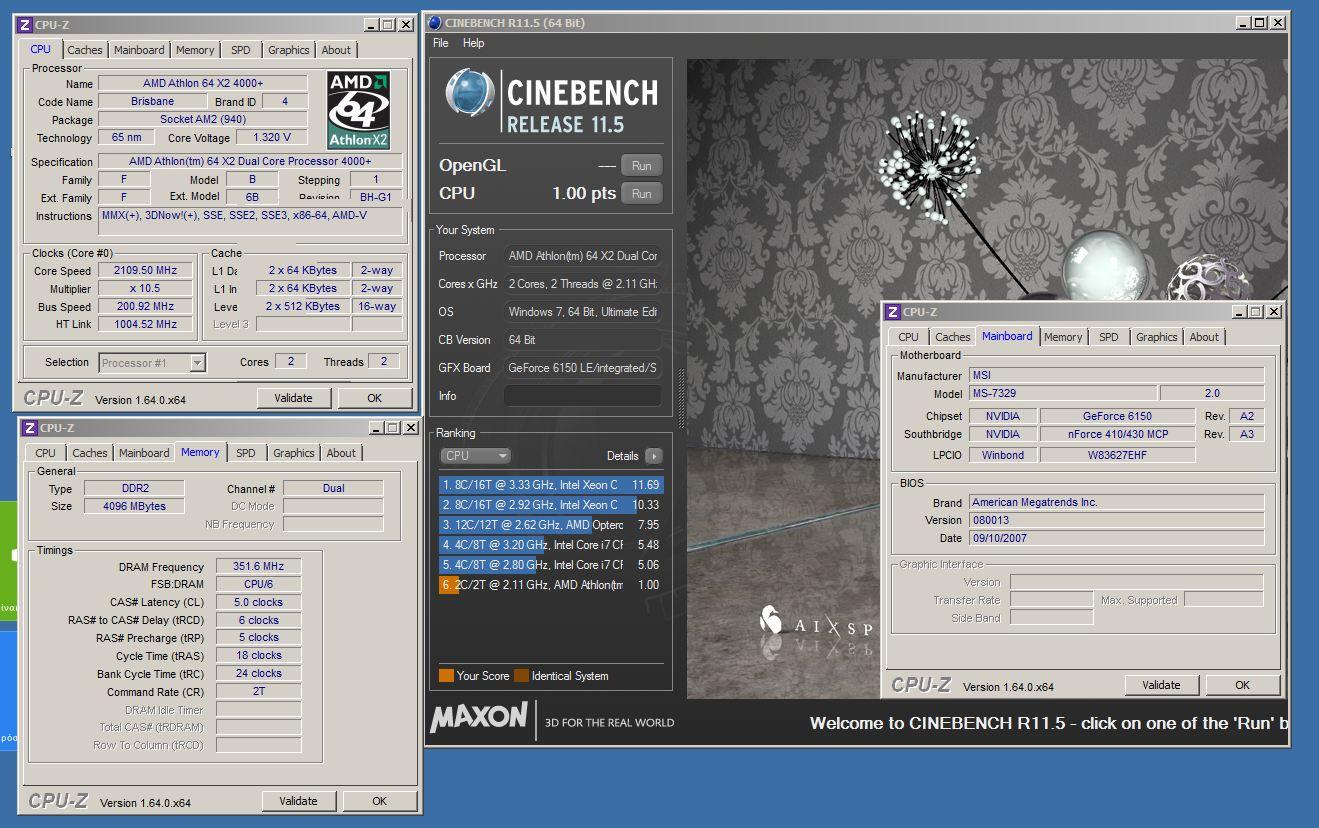This screenshot has width=1319, height=828.
Task: Run the OpenGL benchmark
Action: point(642,166)
